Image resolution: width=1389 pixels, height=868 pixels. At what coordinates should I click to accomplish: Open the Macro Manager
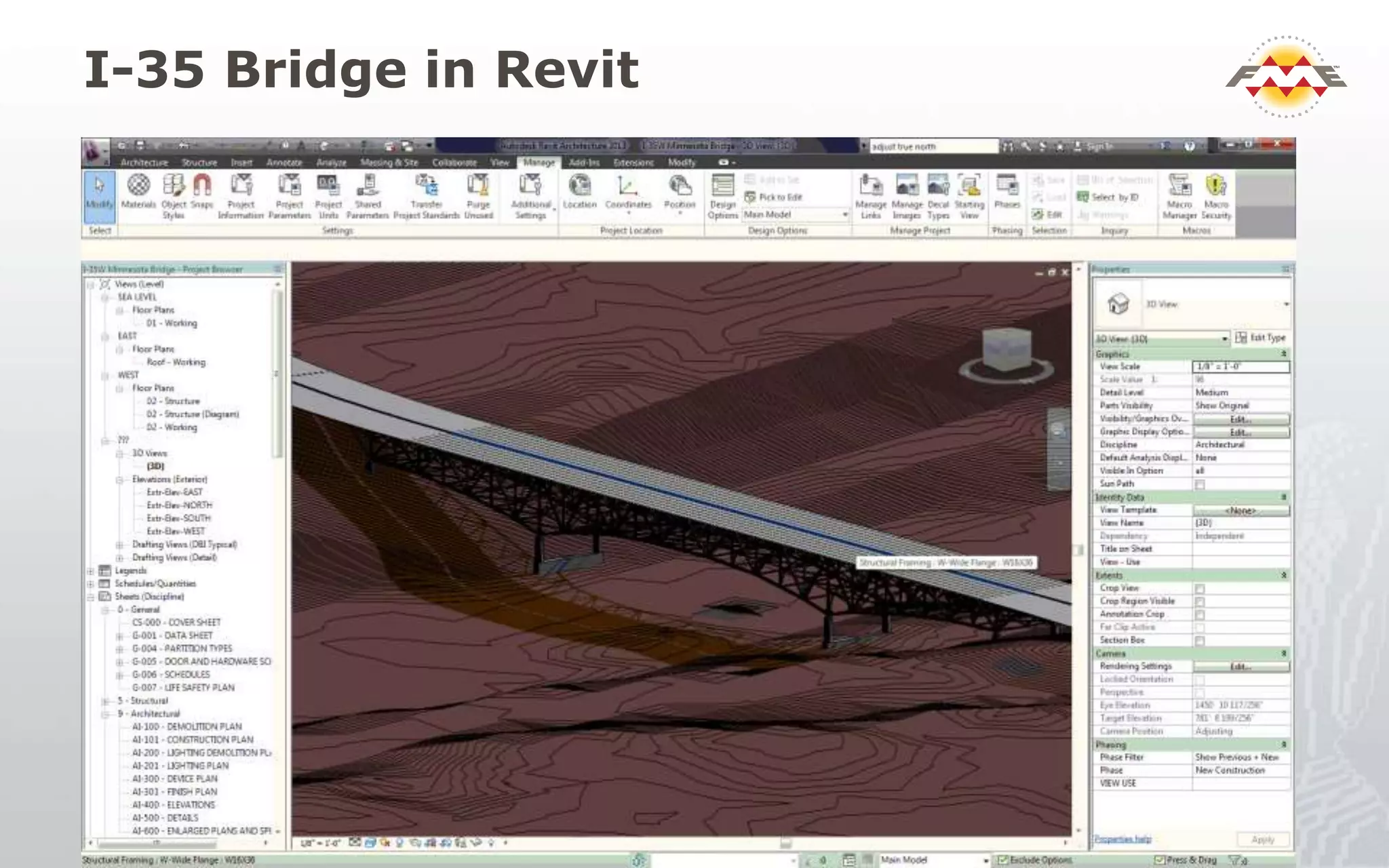[x=1179, y=197]
